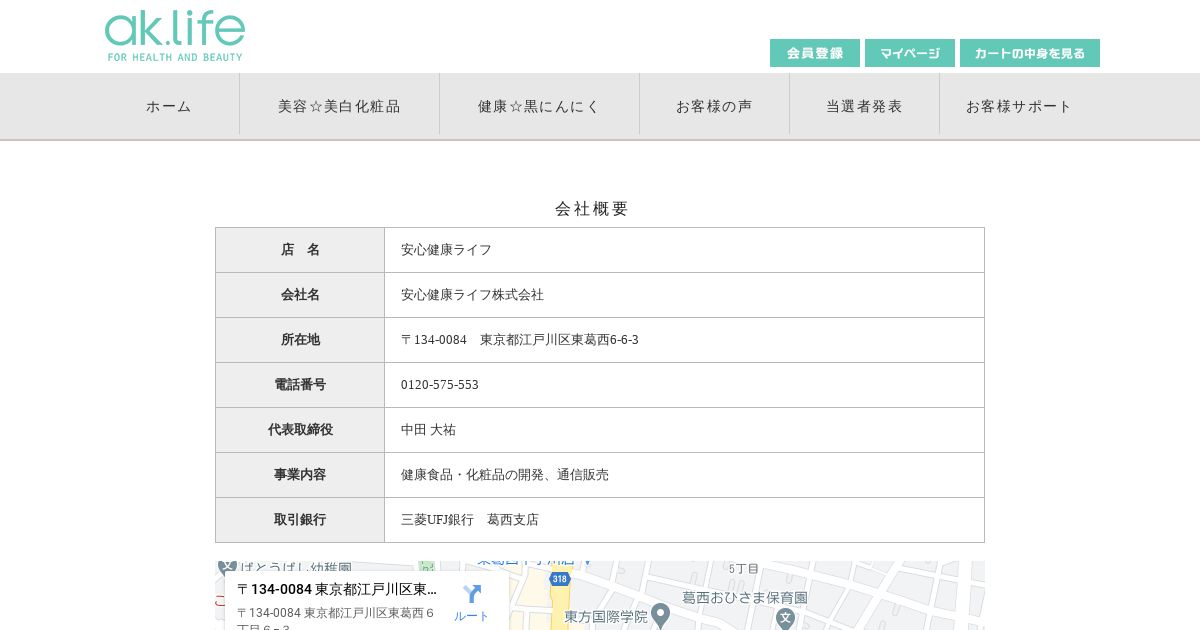Go to お客様サポート
This screenshot has width=1200, height=630.
pyautogui.click(x=1019, y=106)
